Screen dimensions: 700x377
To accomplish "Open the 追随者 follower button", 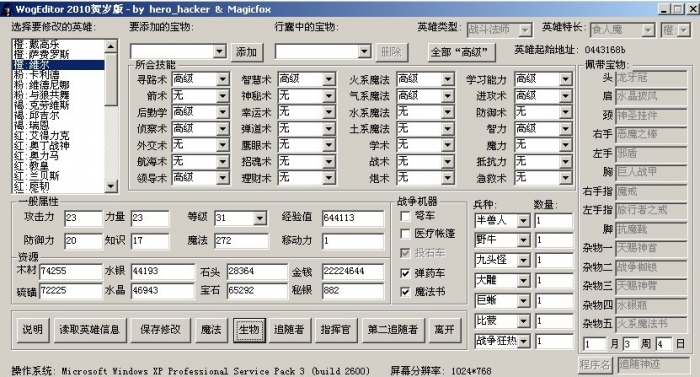I will click(289, 330).
